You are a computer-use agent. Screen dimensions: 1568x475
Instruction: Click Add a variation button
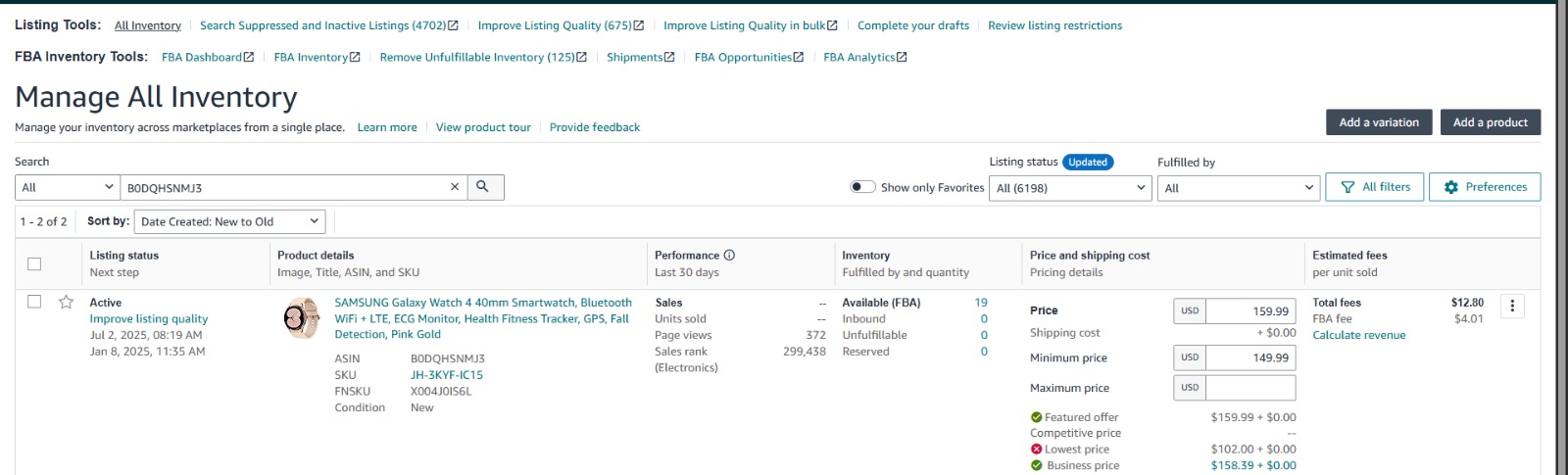1379,122
